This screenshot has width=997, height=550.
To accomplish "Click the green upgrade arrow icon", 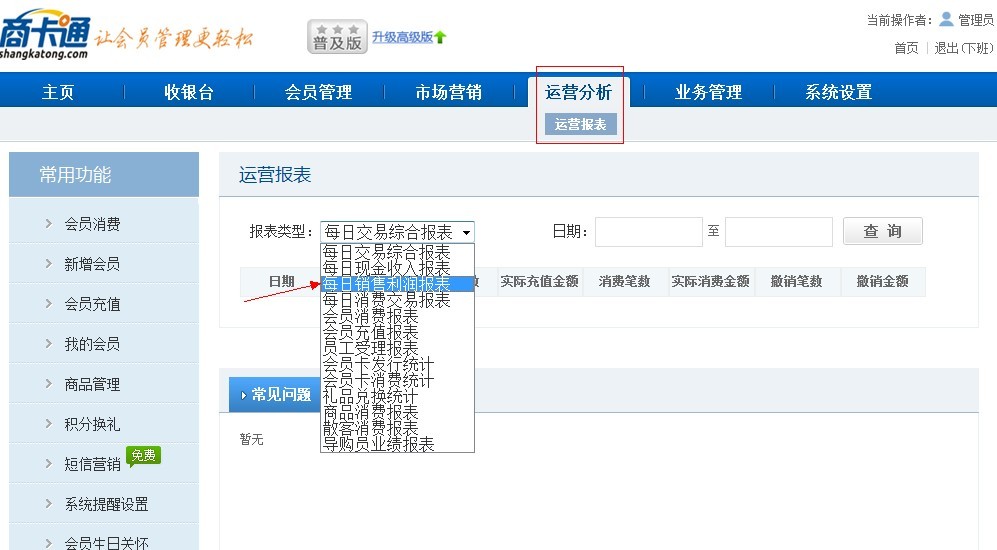I will 440,38.
